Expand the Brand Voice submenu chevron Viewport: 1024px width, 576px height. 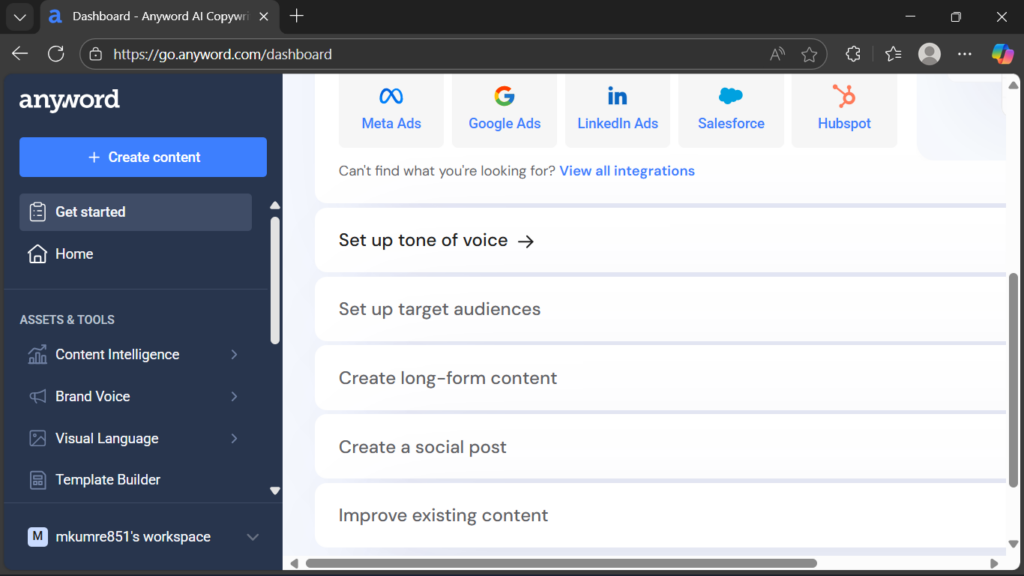point(234,396)
